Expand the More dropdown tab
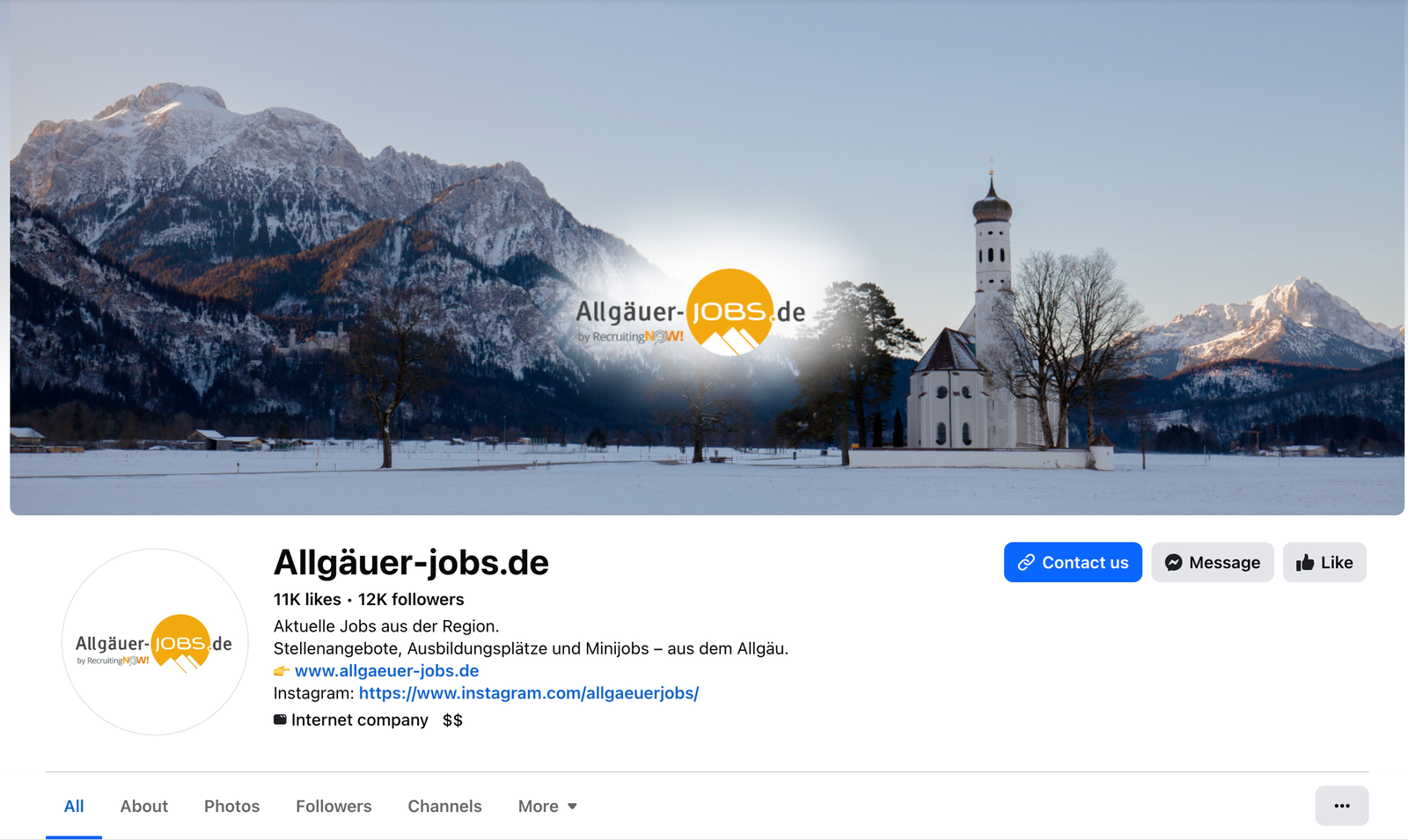 pos(547,806)
